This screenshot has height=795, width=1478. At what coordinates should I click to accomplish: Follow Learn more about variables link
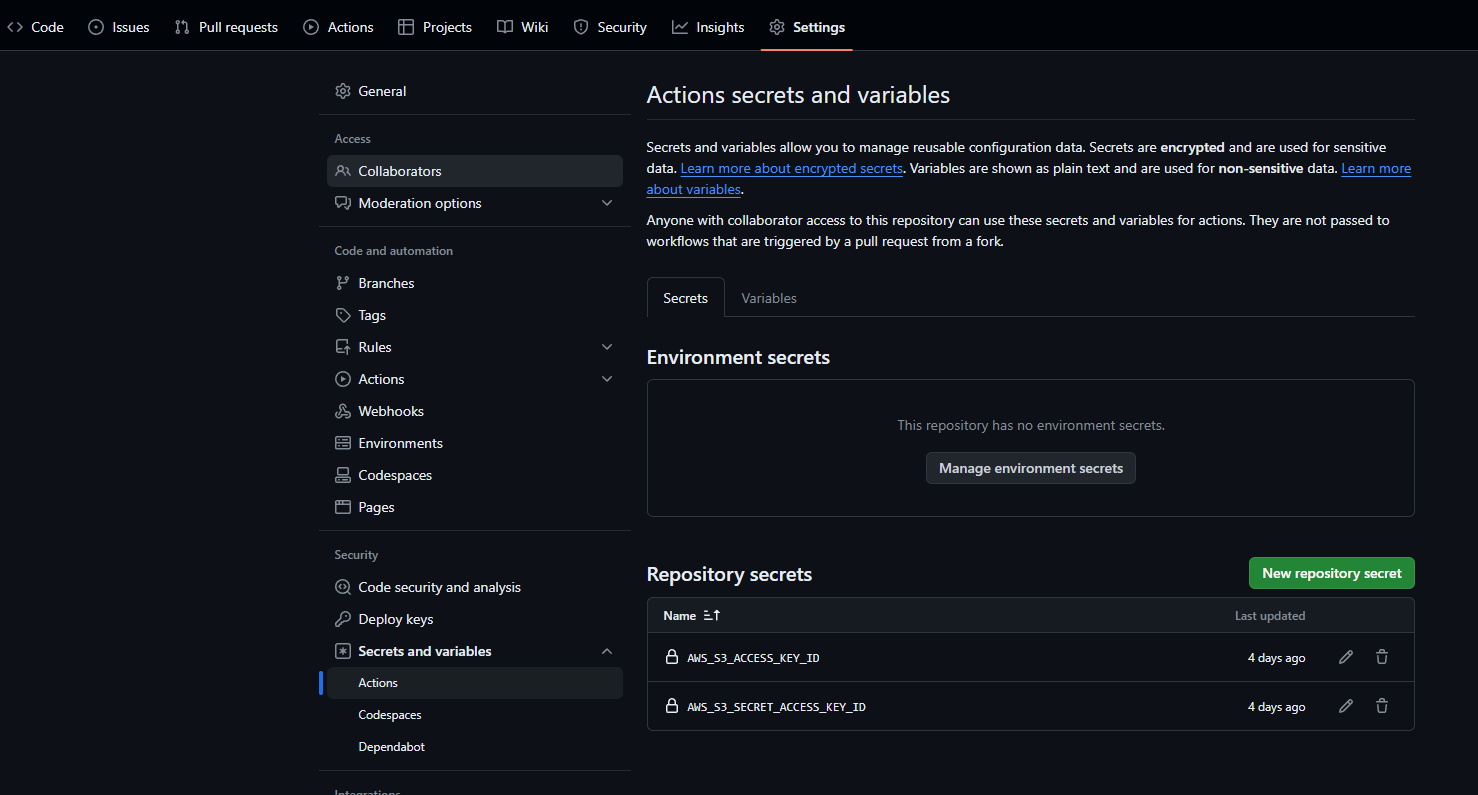pyautogui.click(x=1376, y=168)
